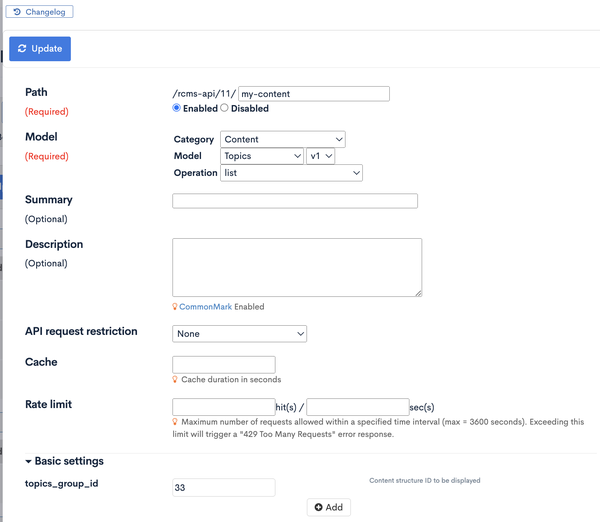Open the CommonMark link
The image size is (600, 522).
pyautogui.click(x=205, y=307)
